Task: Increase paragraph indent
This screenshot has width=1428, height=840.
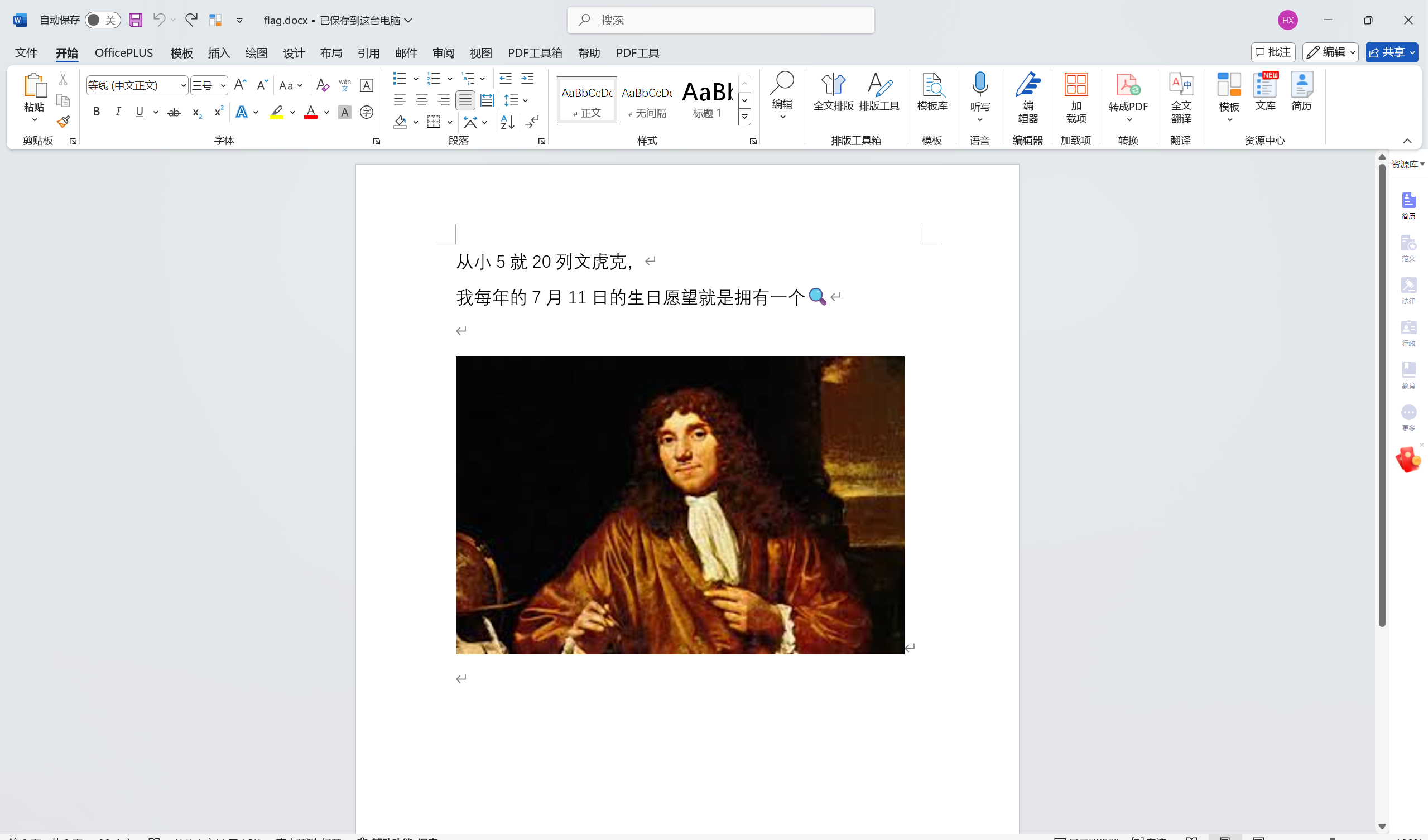Action: click(527, 78)
